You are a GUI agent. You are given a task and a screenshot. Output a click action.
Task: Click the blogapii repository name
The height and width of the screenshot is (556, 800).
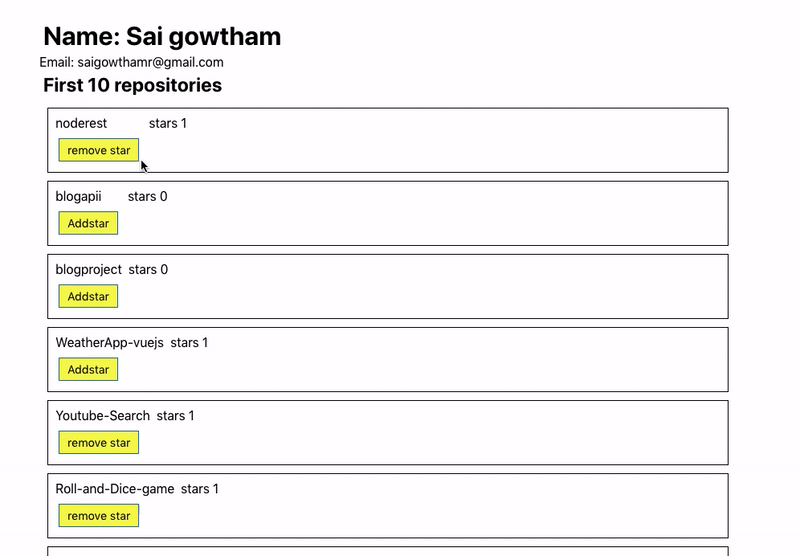point(79,196)
